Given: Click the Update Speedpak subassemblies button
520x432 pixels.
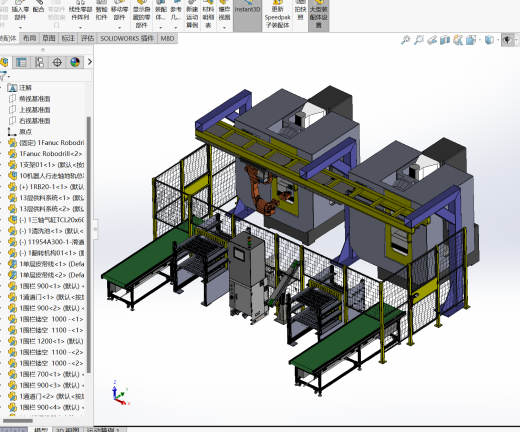Looking at the screenshot, I should (x=277, y=15).
